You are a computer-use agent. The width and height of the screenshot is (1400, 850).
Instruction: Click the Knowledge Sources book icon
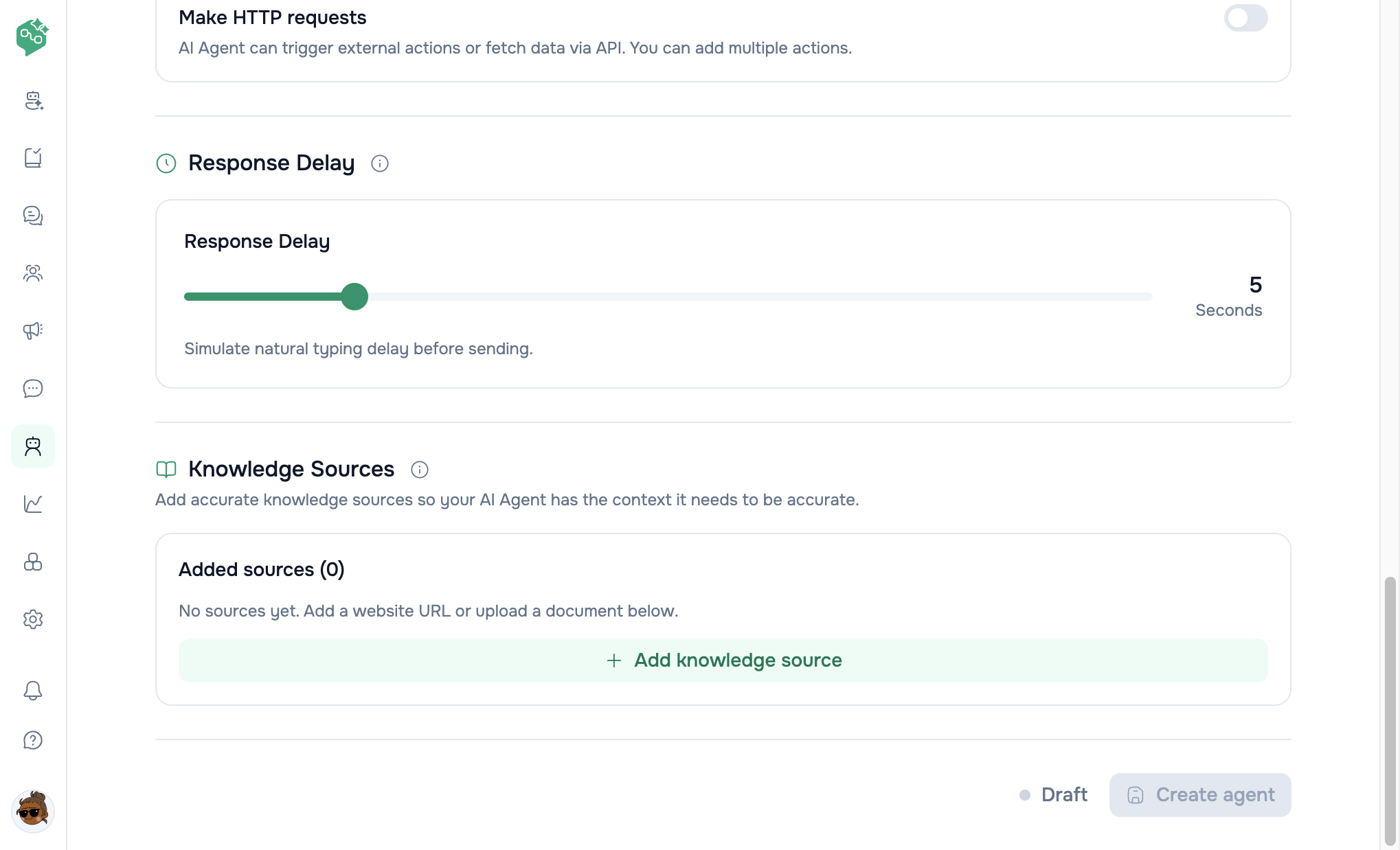(x=166, y=470)
